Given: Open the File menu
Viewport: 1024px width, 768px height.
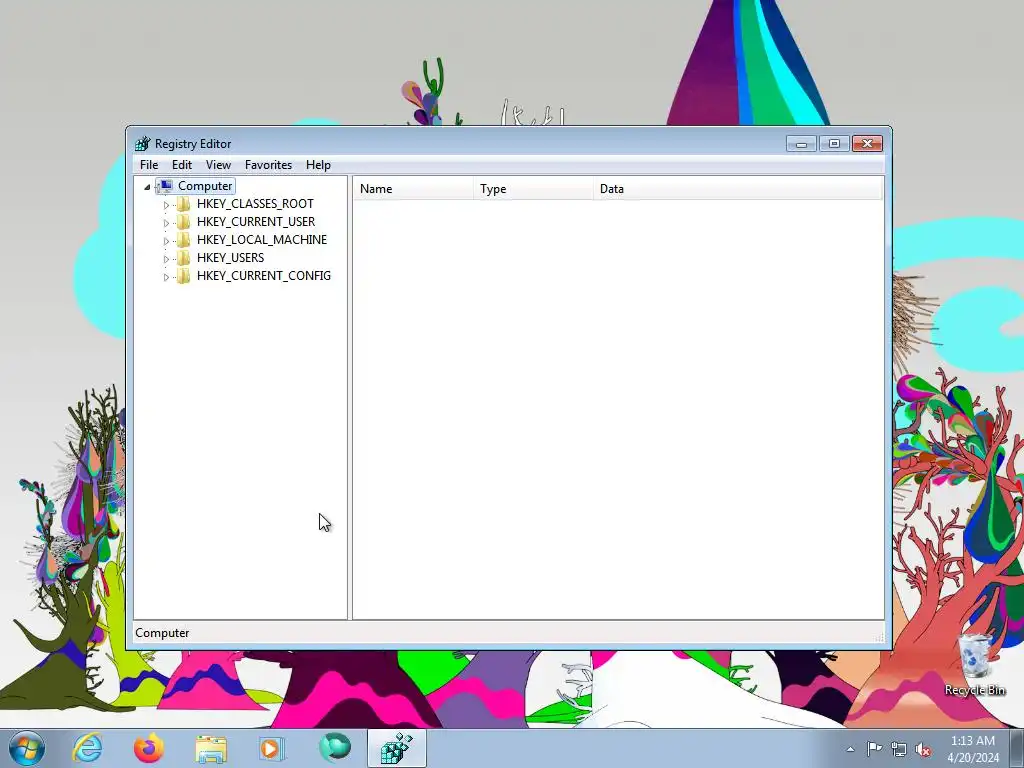Looking at the screenshot, I should click(149, 165).
